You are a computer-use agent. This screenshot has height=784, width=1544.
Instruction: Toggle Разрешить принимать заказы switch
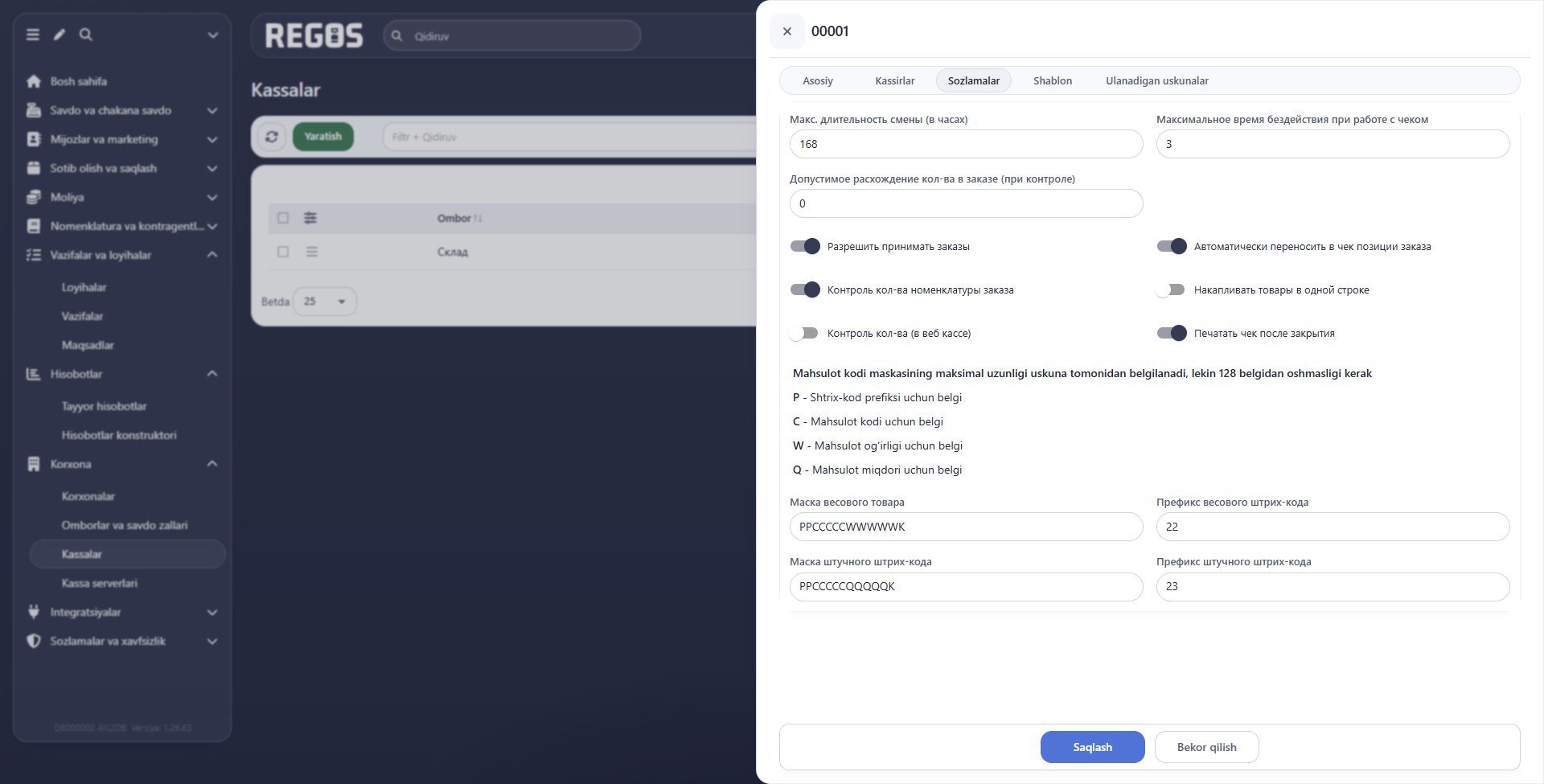click(x=805, y=246)
